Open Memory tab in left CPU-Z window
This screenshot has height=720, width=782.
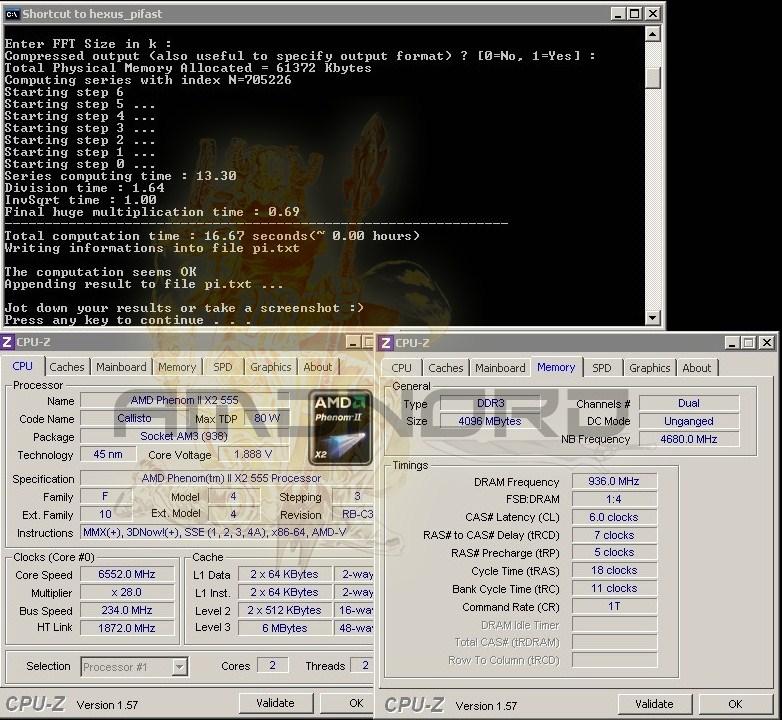click(177, 367)
